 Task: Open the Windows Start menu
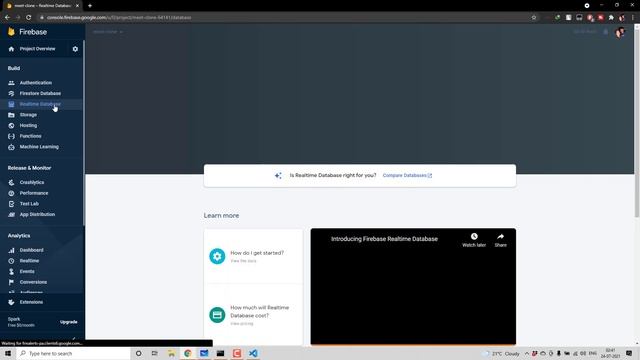(8, 353)
